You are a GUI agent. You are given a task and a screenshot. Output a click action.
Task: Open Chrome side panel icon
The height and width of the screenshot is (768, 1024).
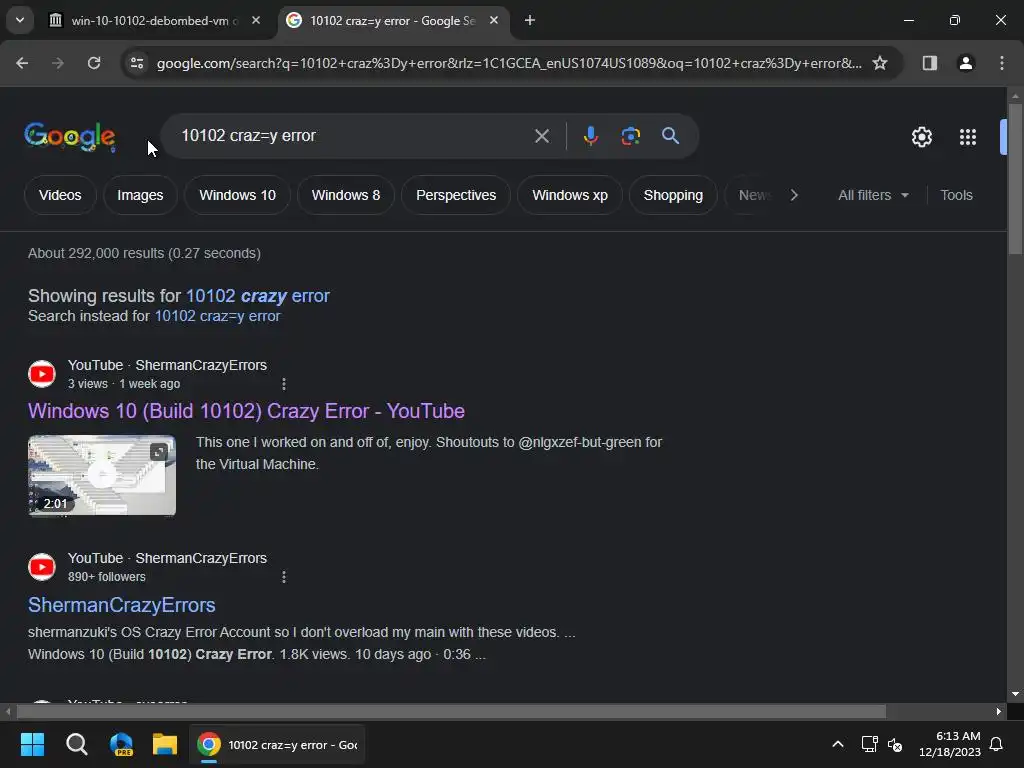click(929, 63)
